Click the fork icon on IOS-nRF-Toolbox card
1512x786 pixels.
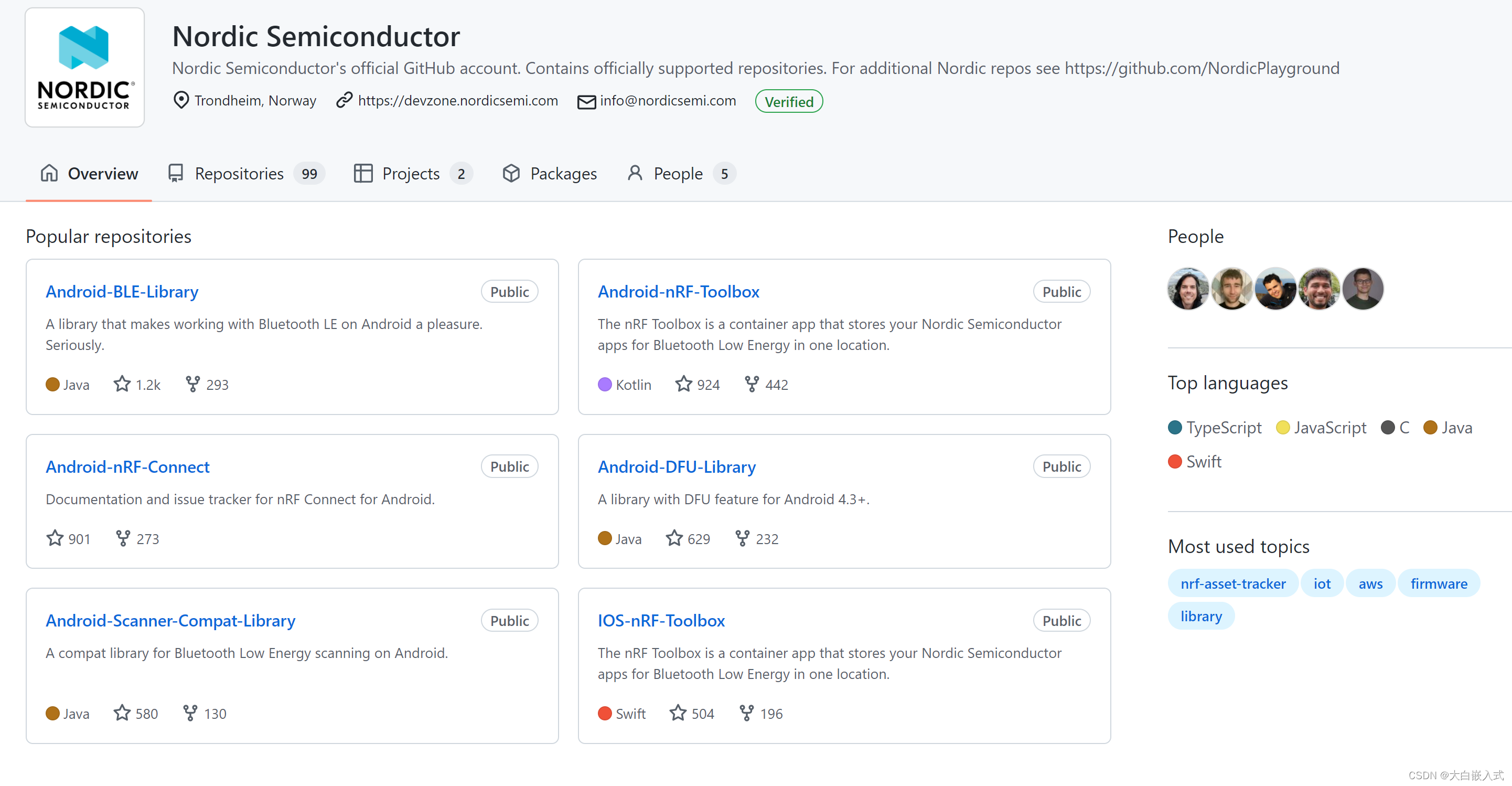tap(746, 713)
